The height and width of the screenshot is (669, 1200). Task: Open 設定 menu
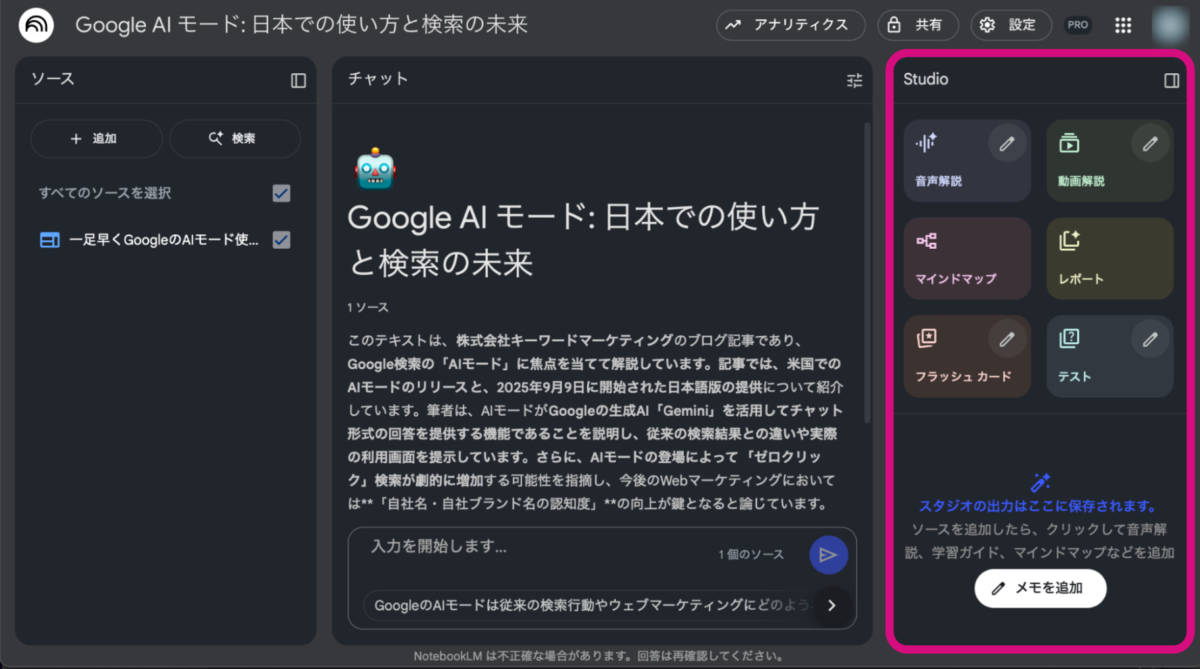tap(1011, 25)
